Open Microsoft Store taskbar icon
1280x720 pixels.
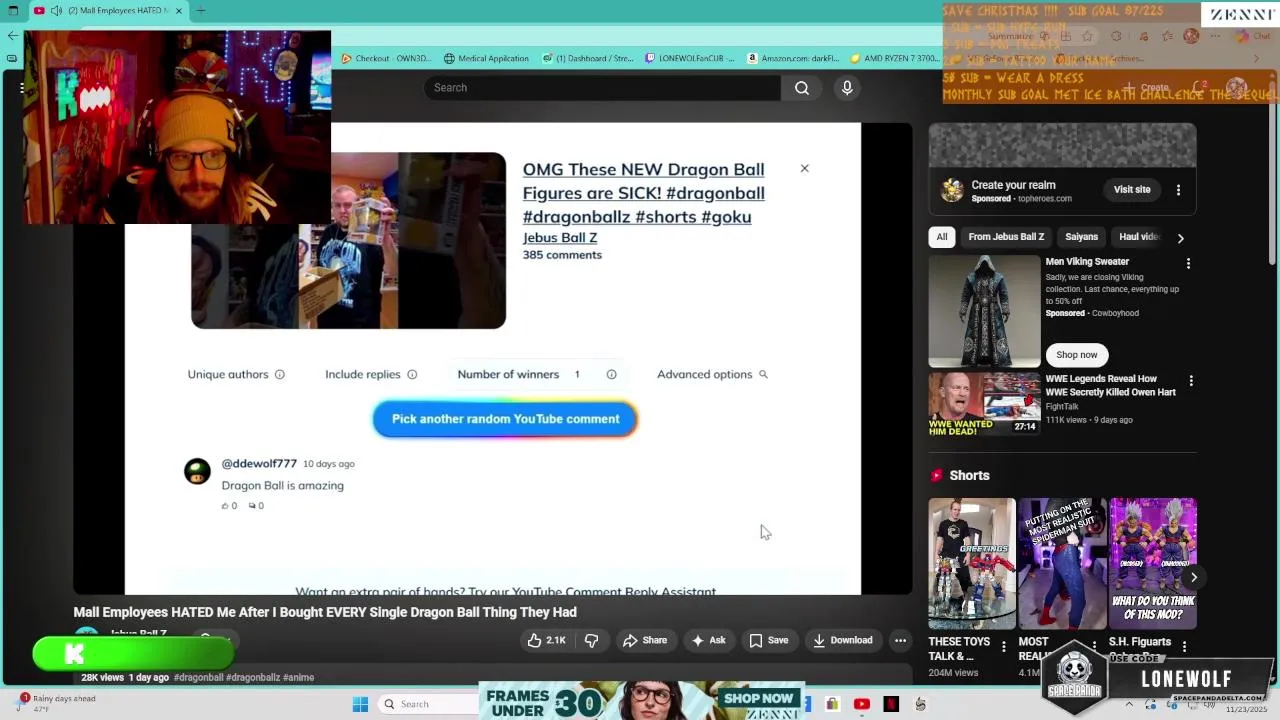(832, 704)
